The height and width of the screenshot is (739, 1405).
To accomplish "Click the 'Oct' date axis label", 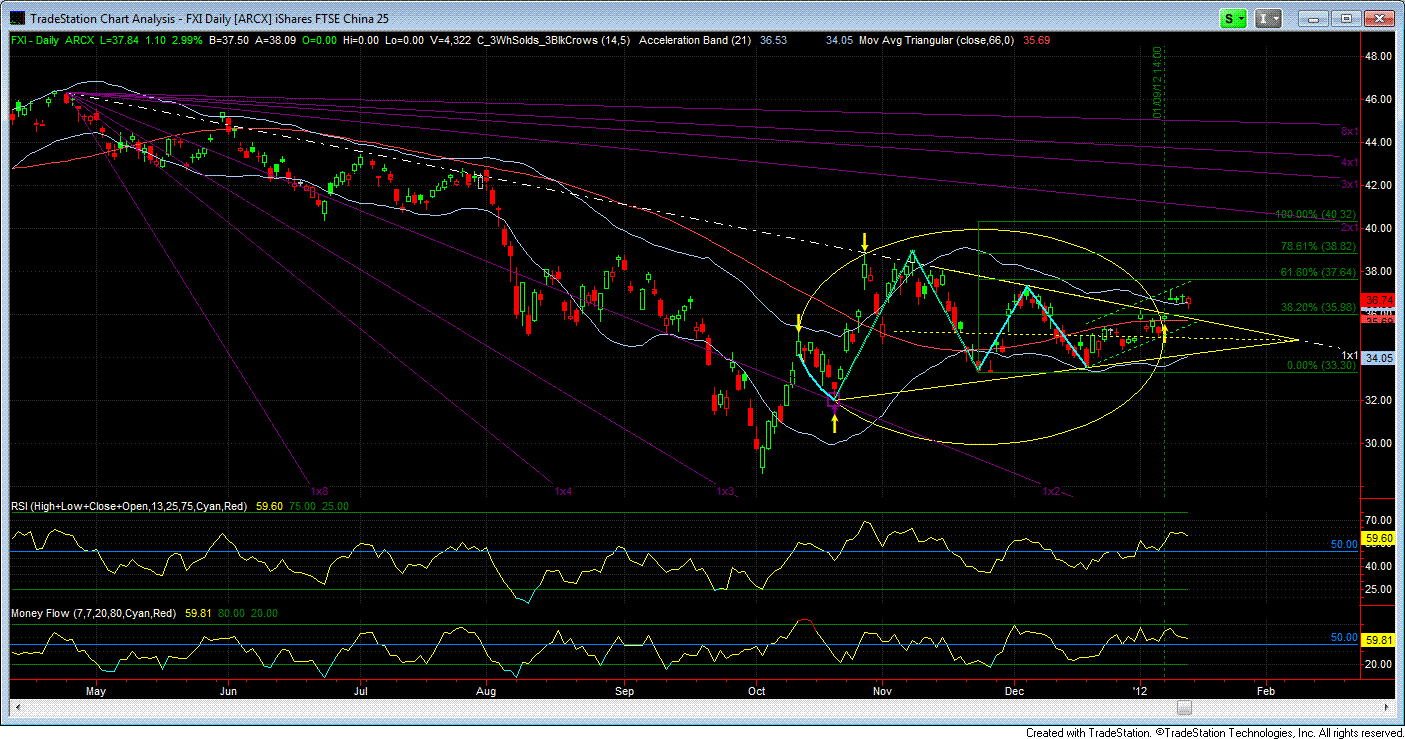I will pyautogui.click(x=757, y=691).
